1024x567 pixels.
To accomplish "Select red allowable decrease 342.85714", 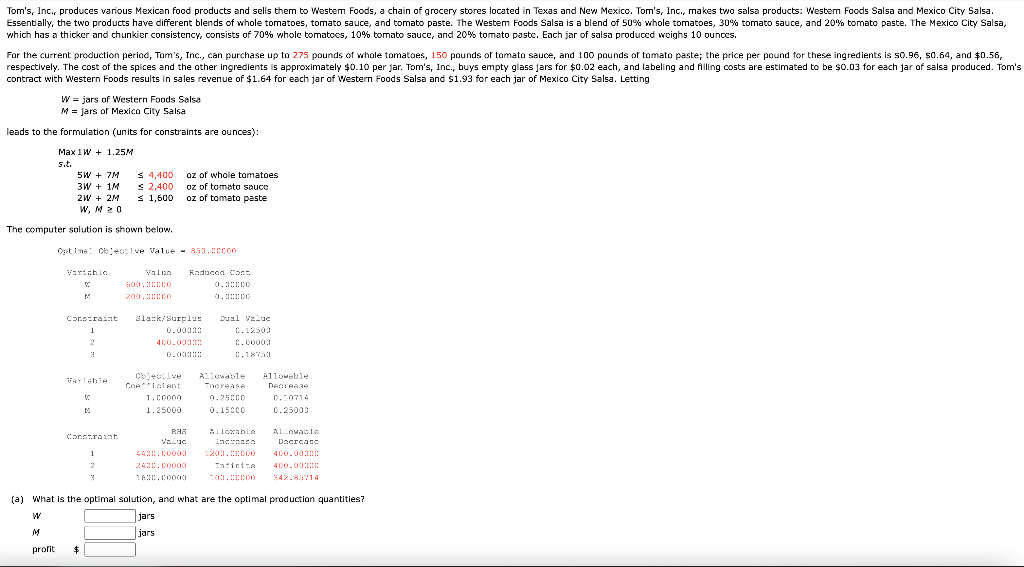I will [x=296, y=478].
